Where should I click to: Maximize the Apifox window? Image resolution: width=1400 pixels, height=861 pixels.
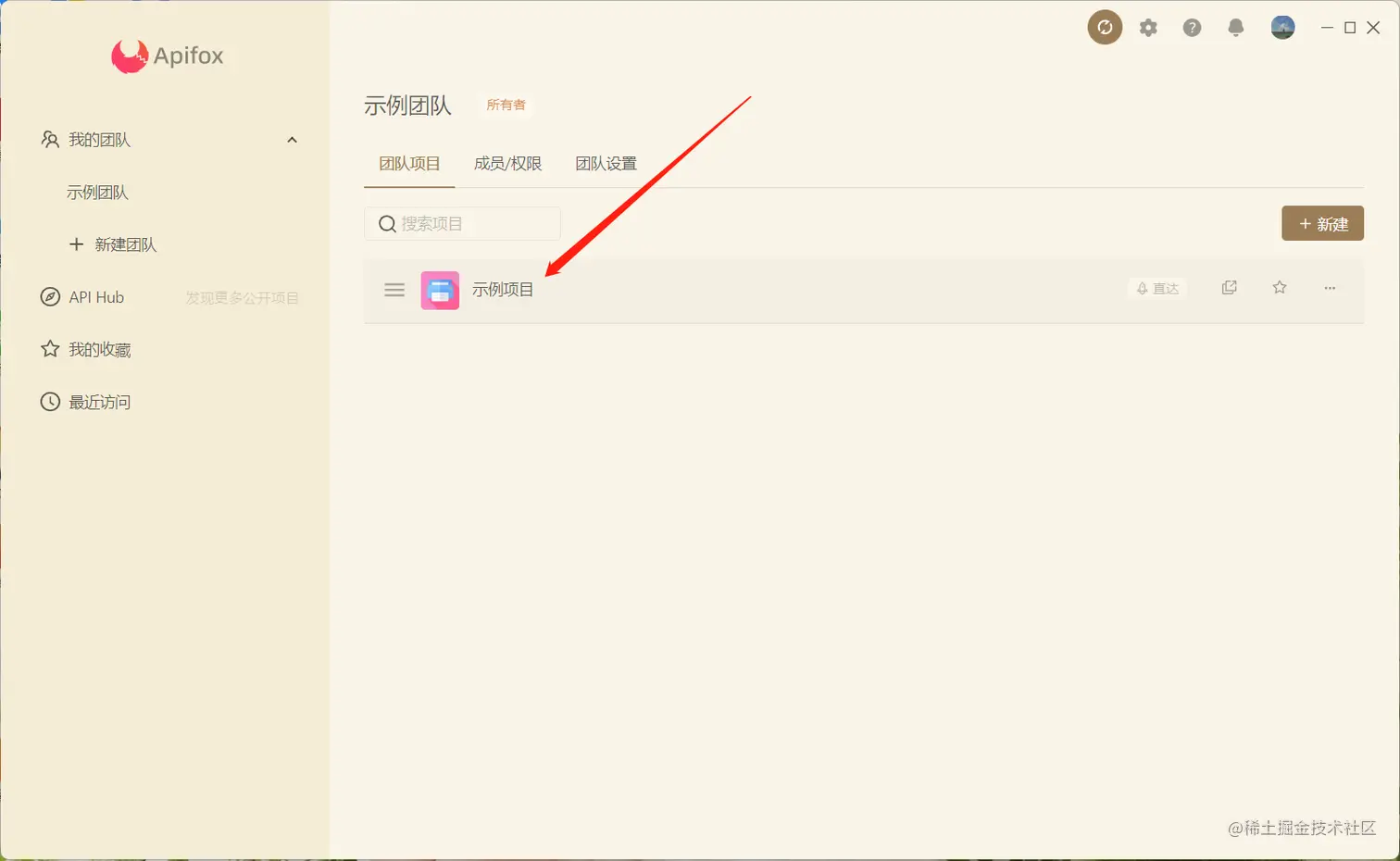pos(1350,28)
